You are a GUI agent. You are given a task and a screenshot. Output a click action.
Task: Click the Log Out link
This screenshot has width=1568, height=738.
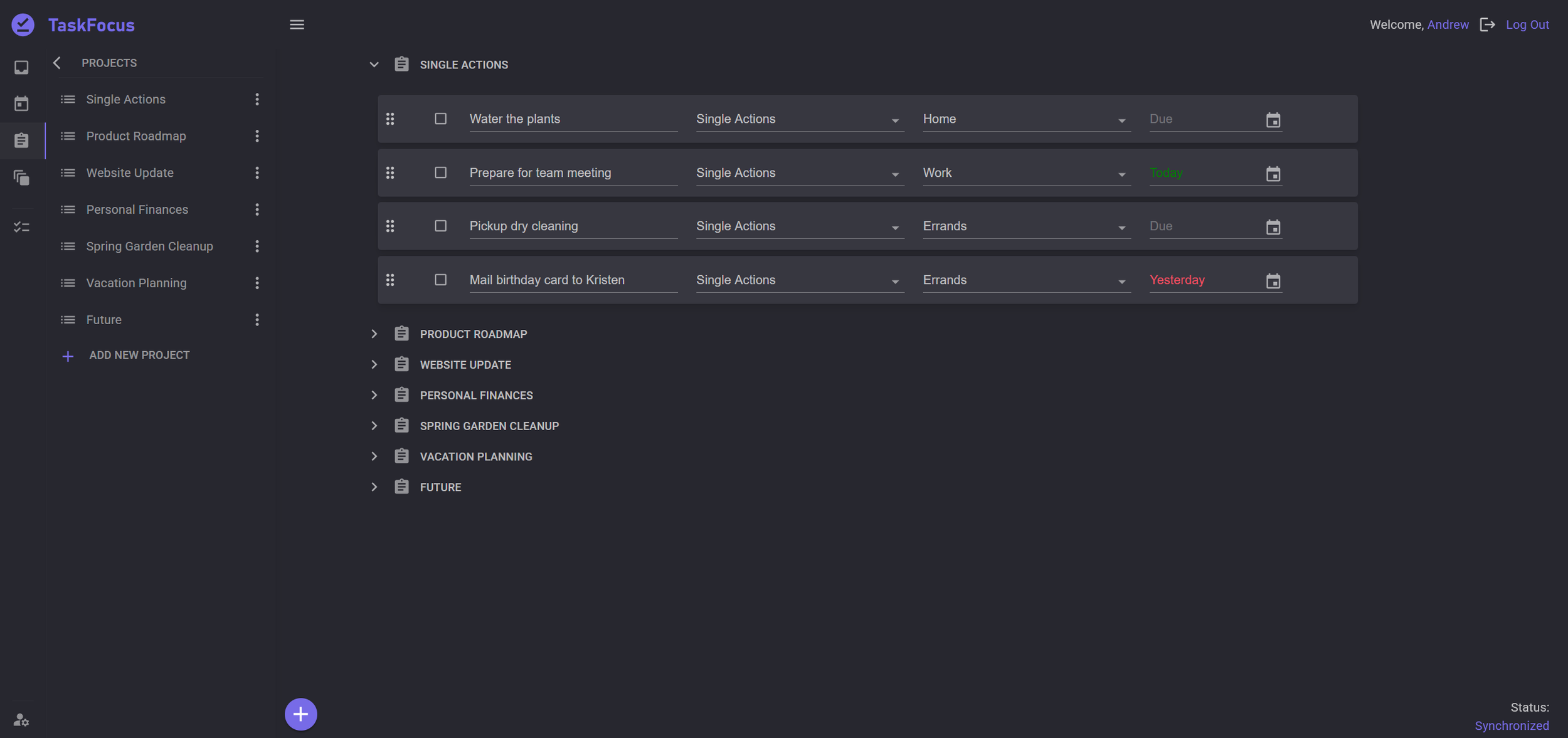[1527, 24]
